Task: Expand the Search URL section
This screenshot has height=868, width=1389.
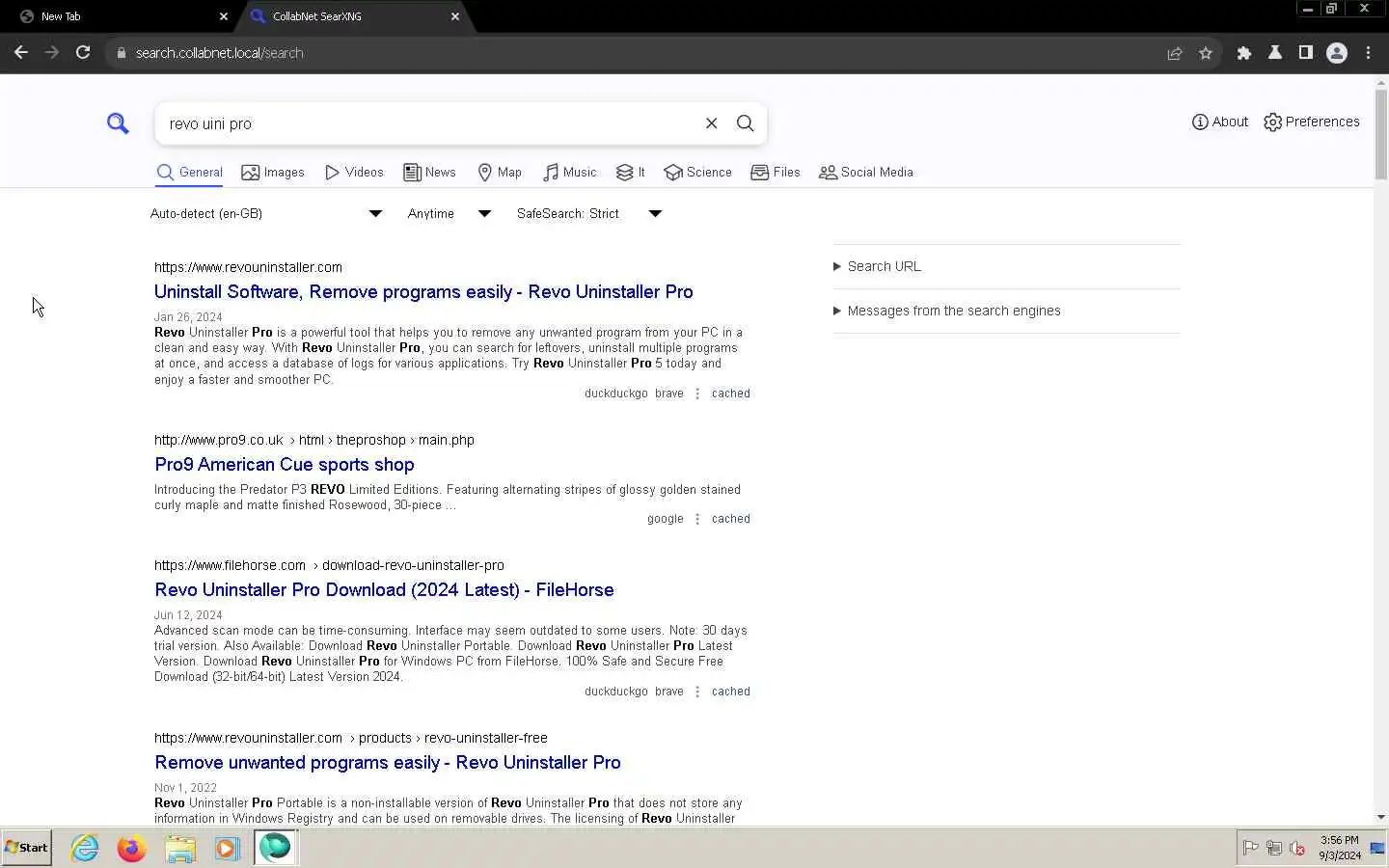Action: [877, 266]
